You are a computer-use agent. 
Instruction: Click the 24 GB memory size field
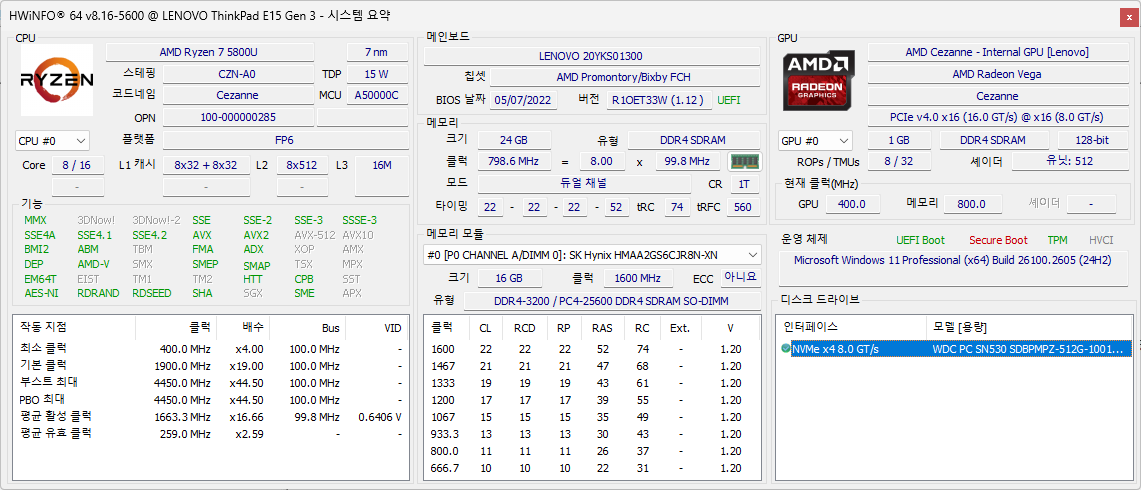tap(514, 140)
